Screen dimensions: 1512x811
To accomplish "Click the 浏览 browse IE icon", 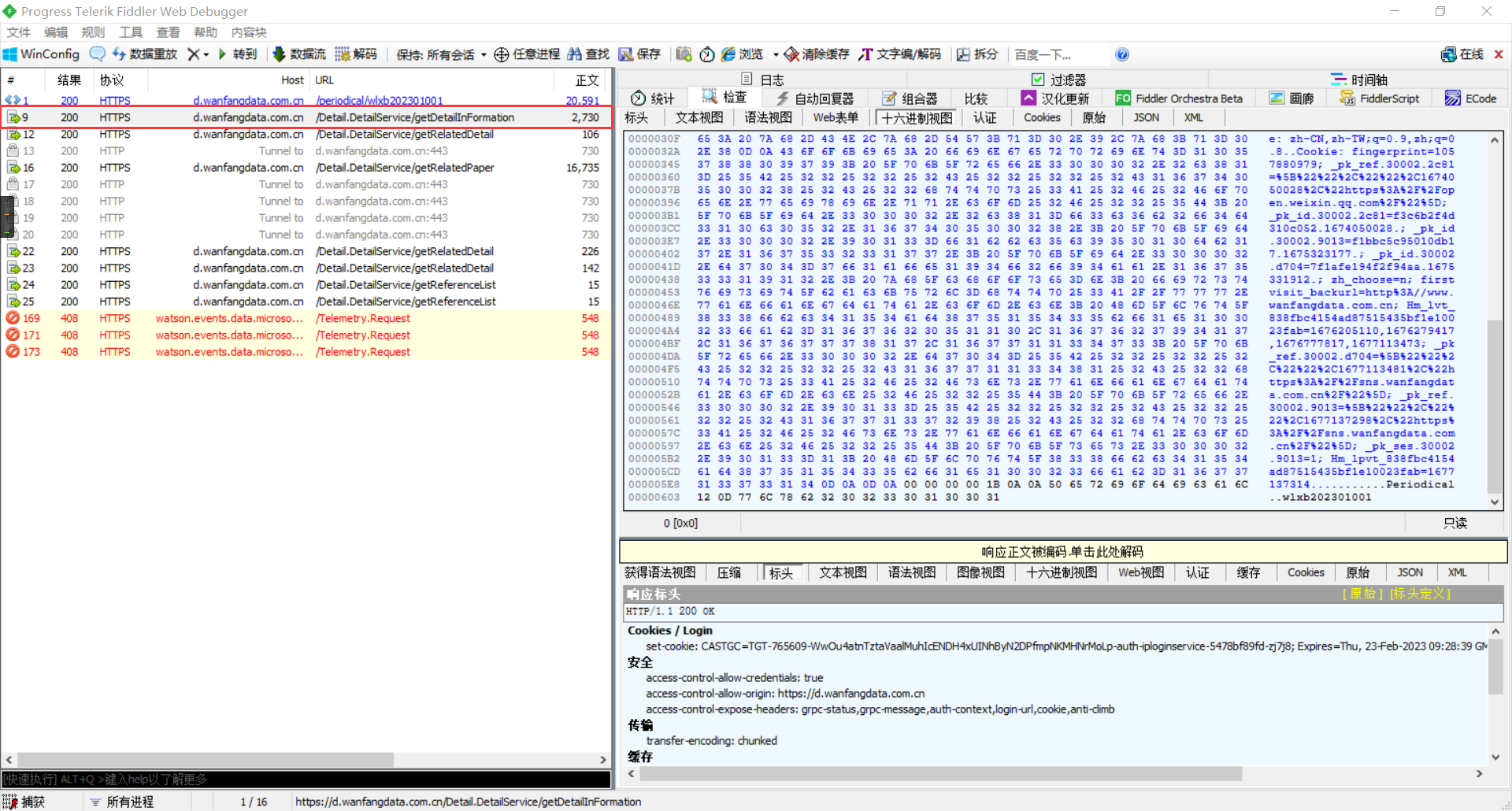I will 728,54.
